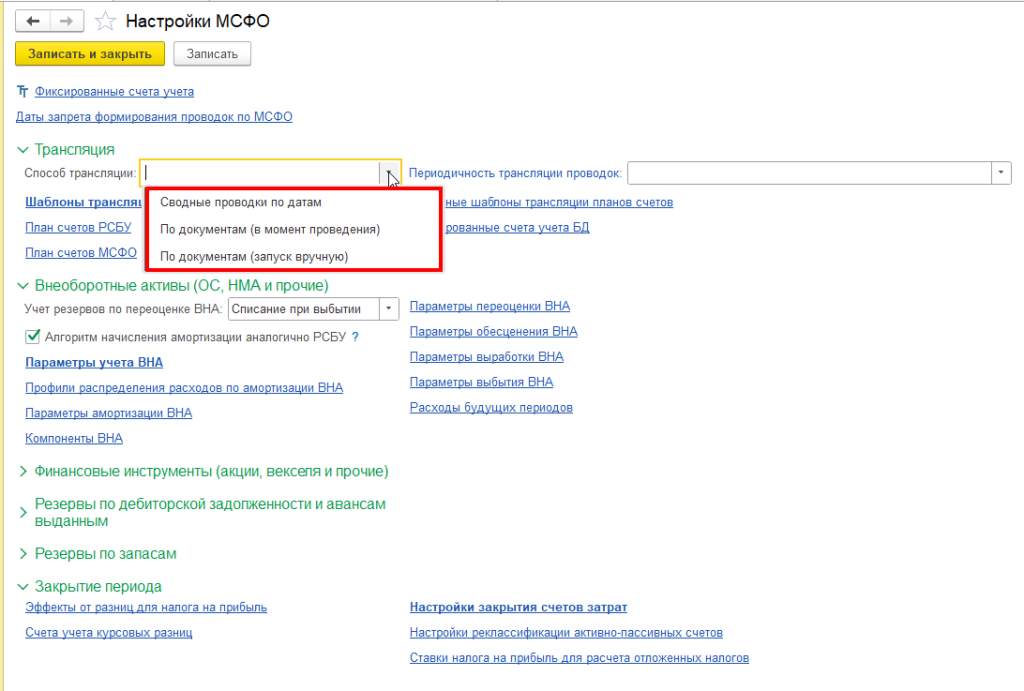This screenshot has height=691, width=1024.
Task: Choose По документам (в момент проведения)
Action: click(x=270, y=229)
